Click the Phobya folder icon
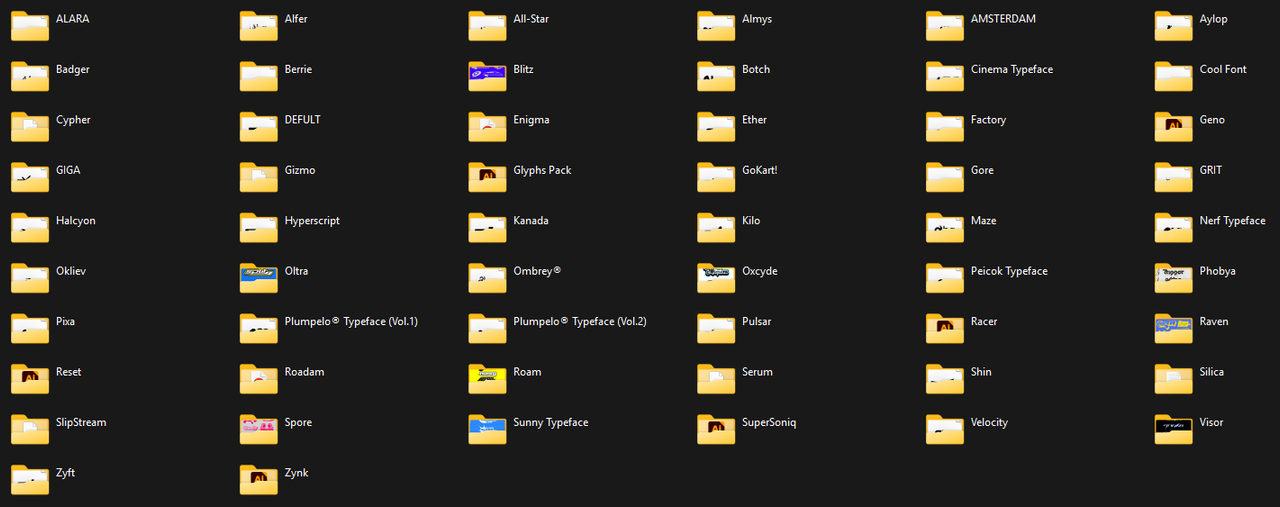The image size is (1280, 507). [1174, 278]
